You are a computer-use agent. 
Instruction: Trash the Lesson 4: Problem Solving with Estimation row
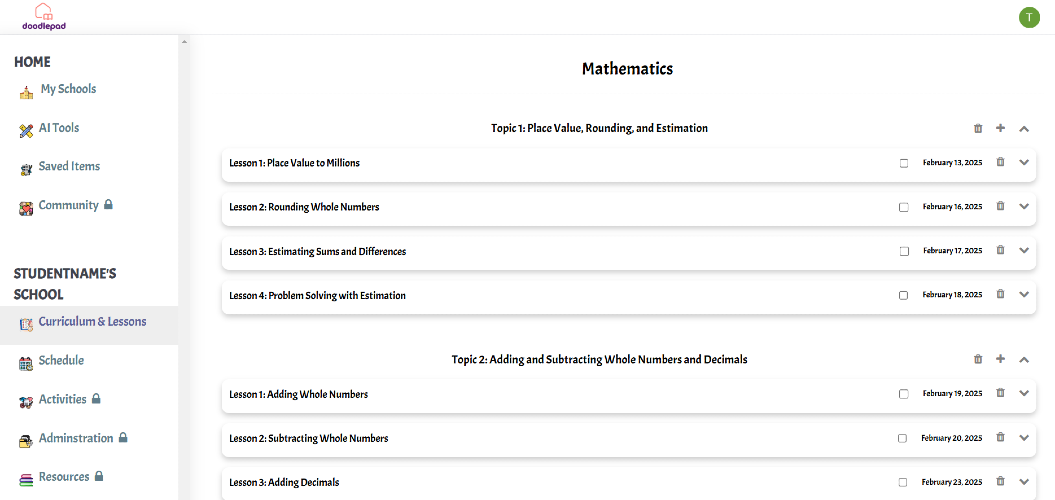1001,294
